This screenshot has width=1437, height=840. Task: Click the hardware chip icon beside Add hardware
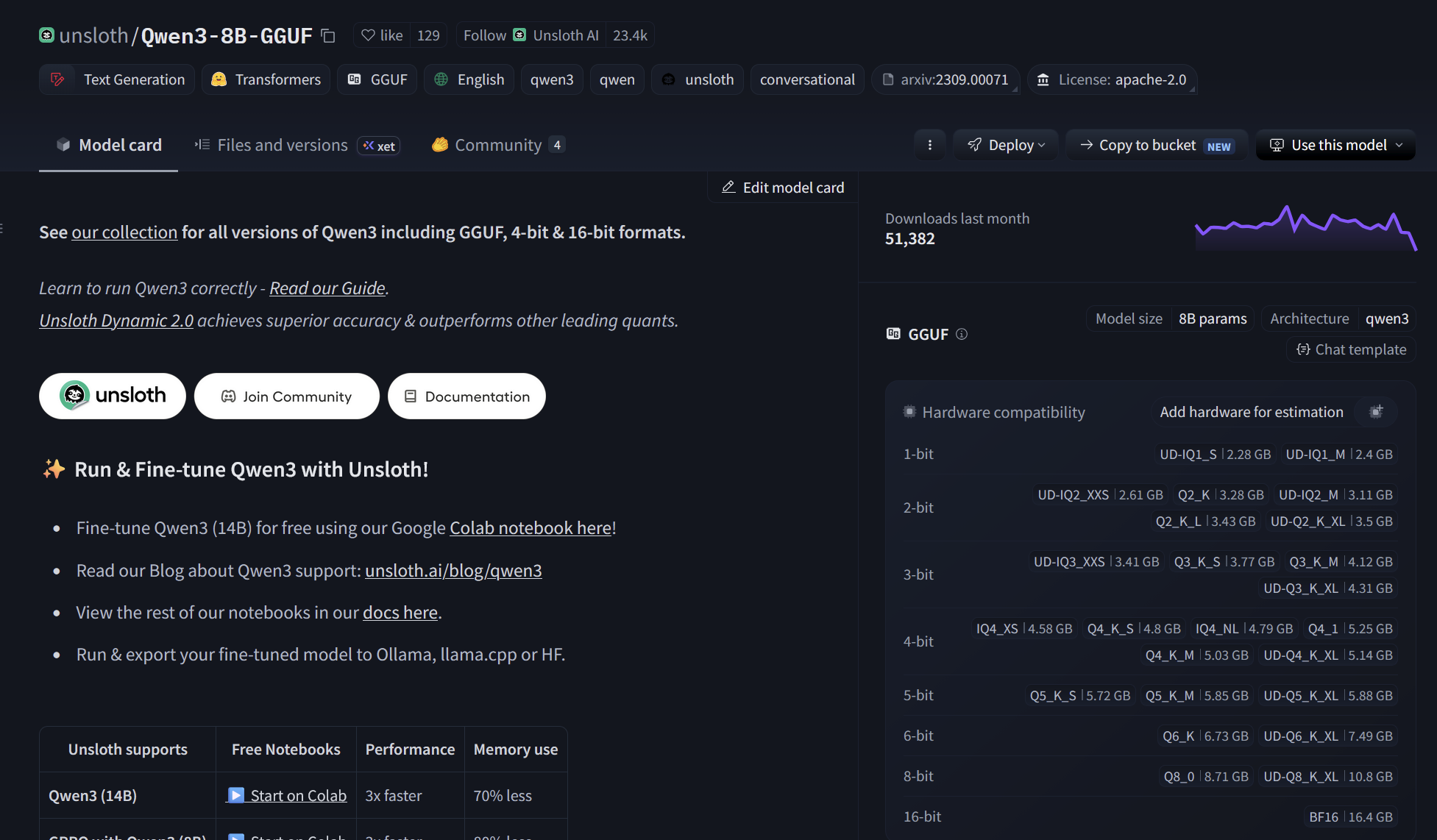(1376, 412)
